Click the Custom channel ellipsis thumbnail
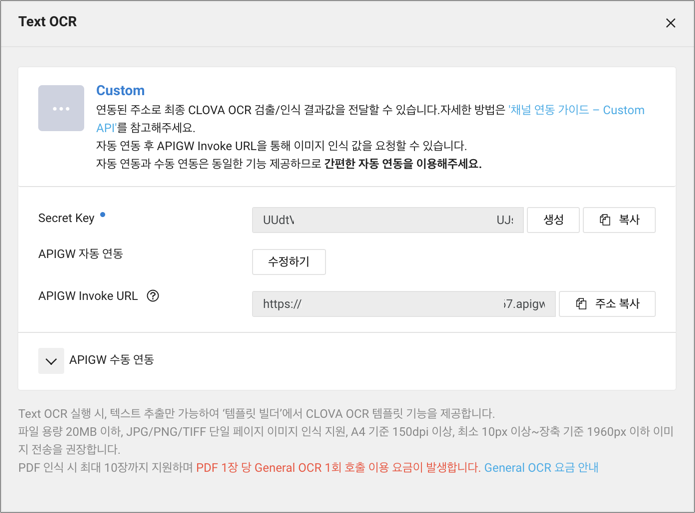Image resolution: width=695 pixels, height=513 pixels. [x=61, y=108]
